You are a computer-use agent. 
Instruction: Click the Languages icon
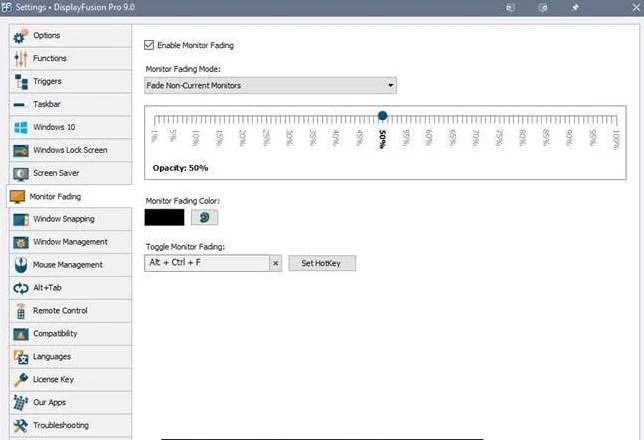click(21, 357)
